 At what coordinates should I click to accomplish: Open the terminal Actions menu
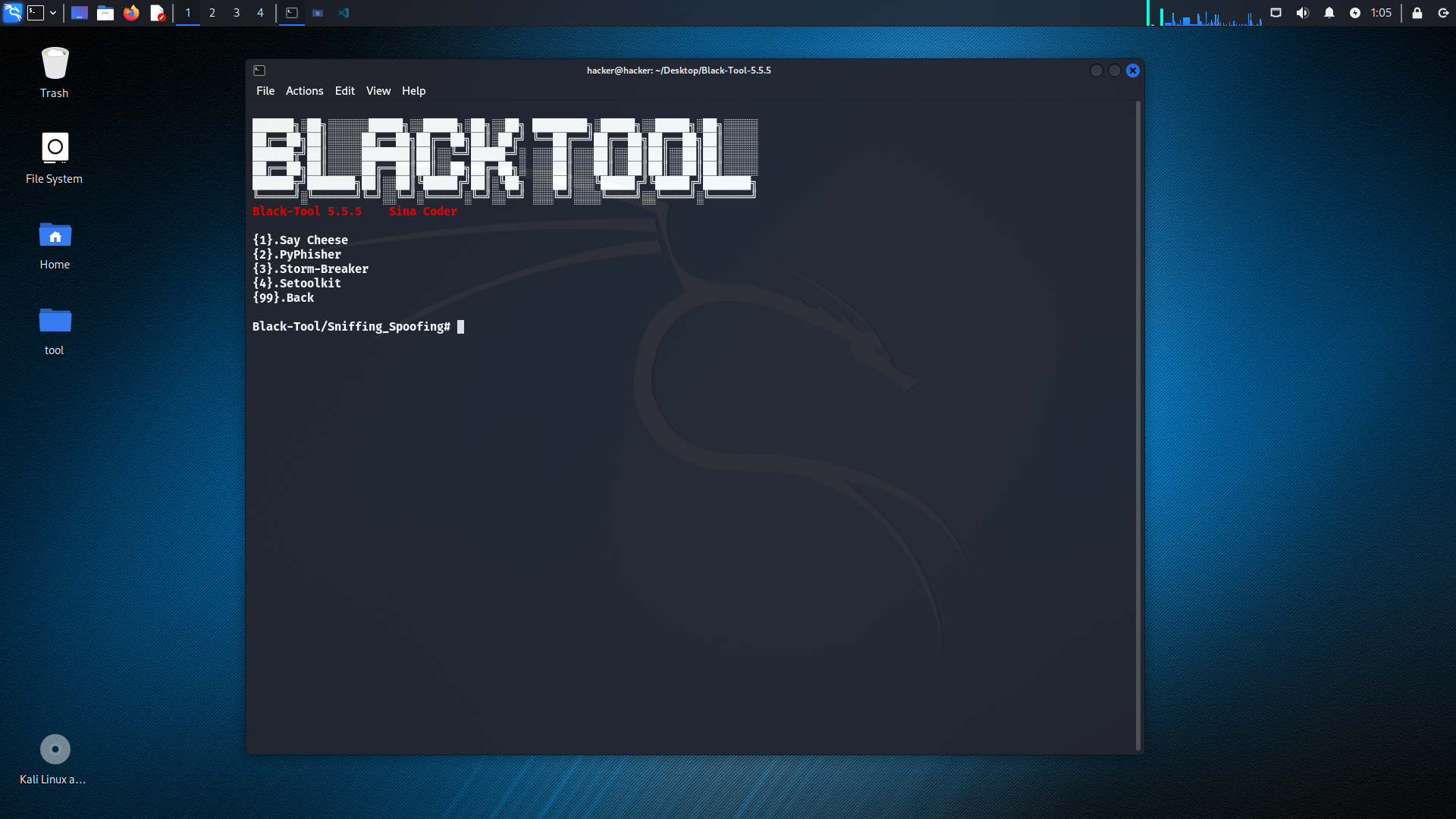coord(305,91)
